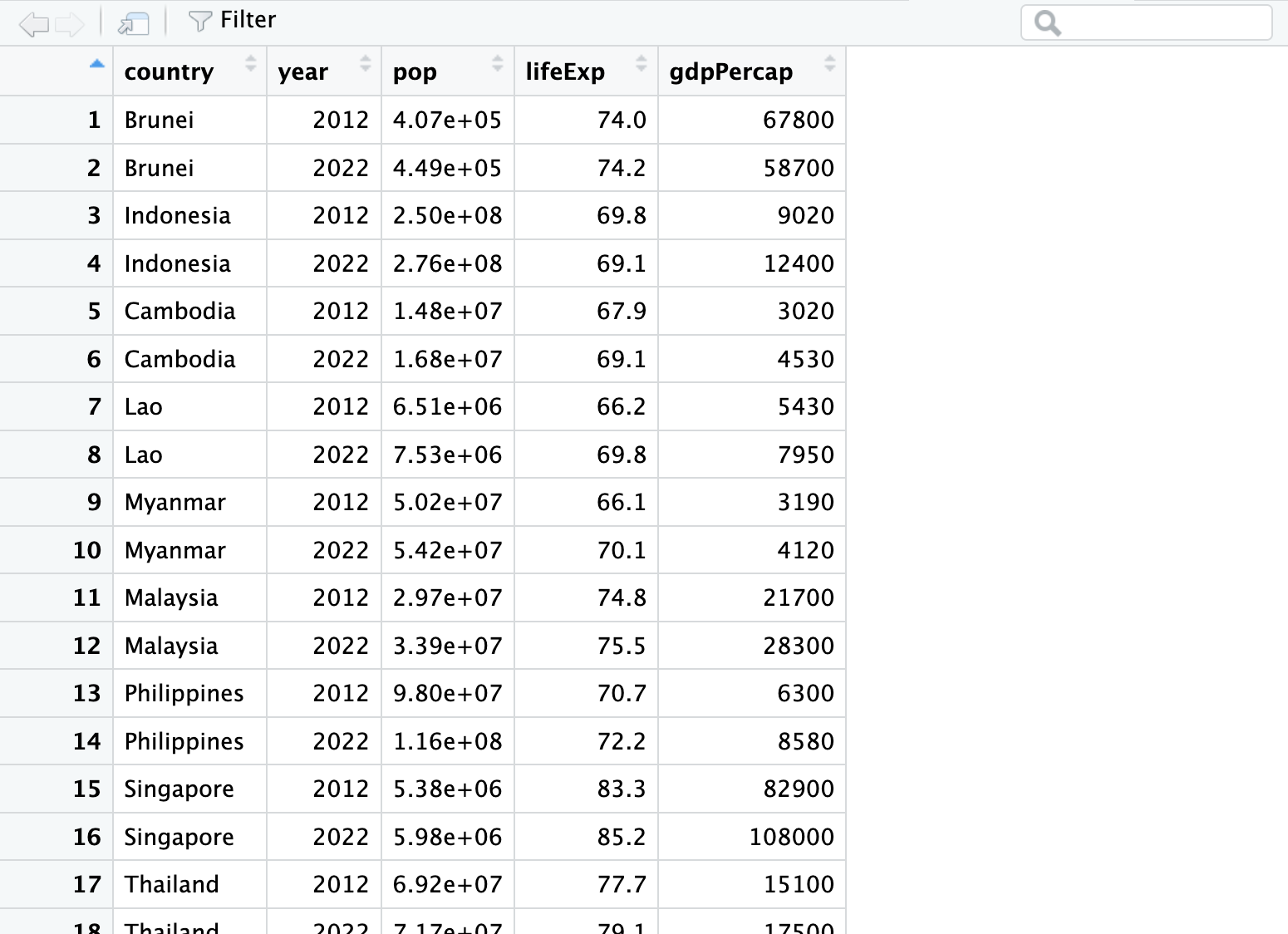1288x934 pixels.
Task: Sort by gdpPercap column arrows
Action: coord(829,63)
